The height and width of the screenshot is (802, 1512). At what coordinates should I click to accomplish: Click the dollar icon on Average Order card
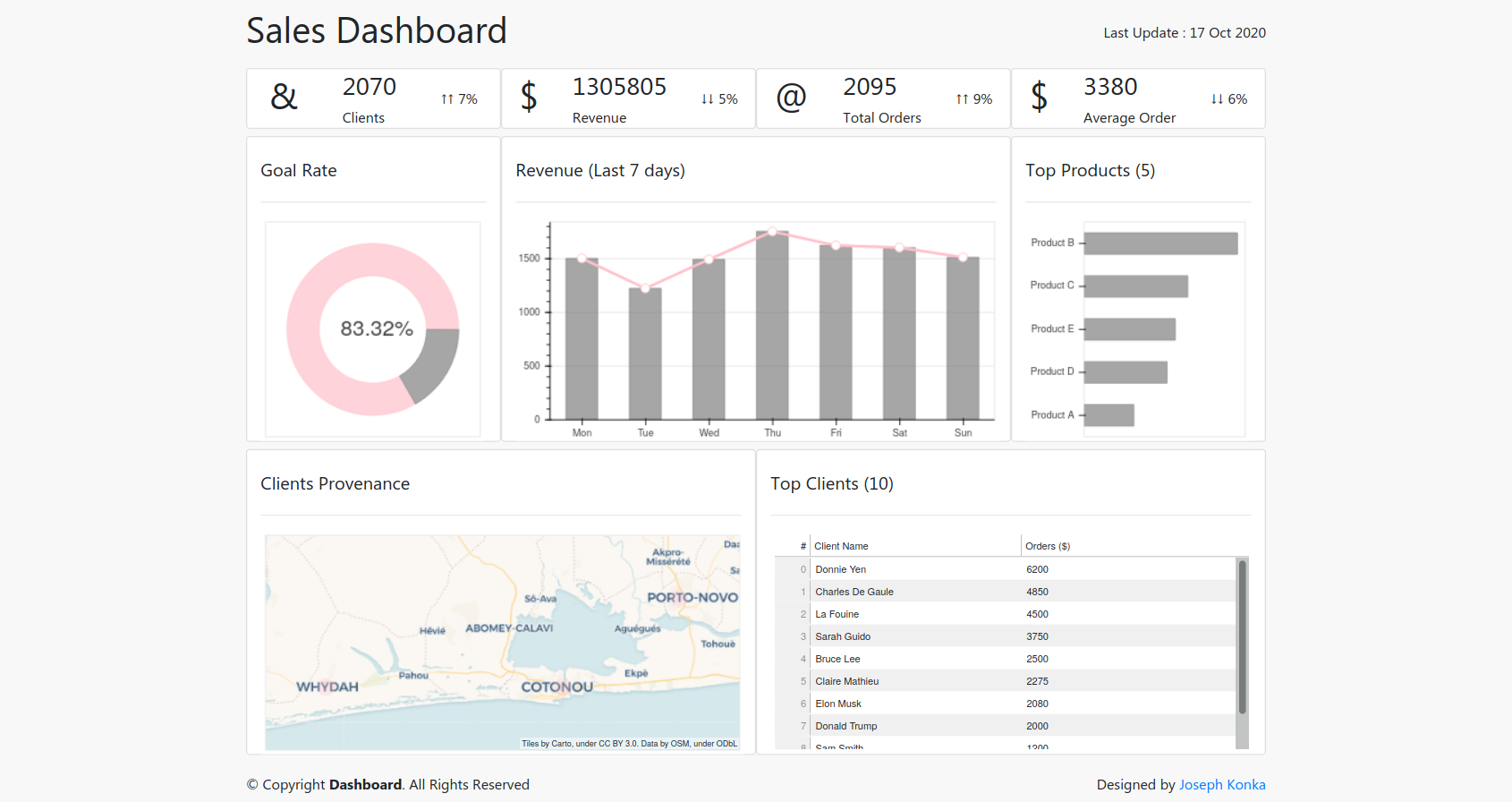click(x=1039, y=97)
